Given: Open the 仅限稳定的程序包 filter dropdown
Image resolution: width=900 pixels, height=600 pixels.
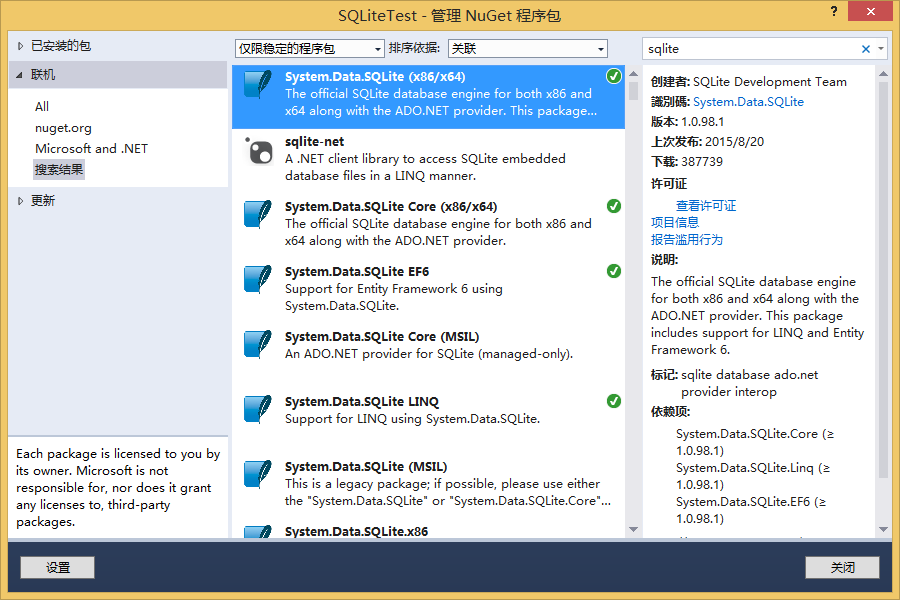Looking at the screenshot, I should (309, 49).
